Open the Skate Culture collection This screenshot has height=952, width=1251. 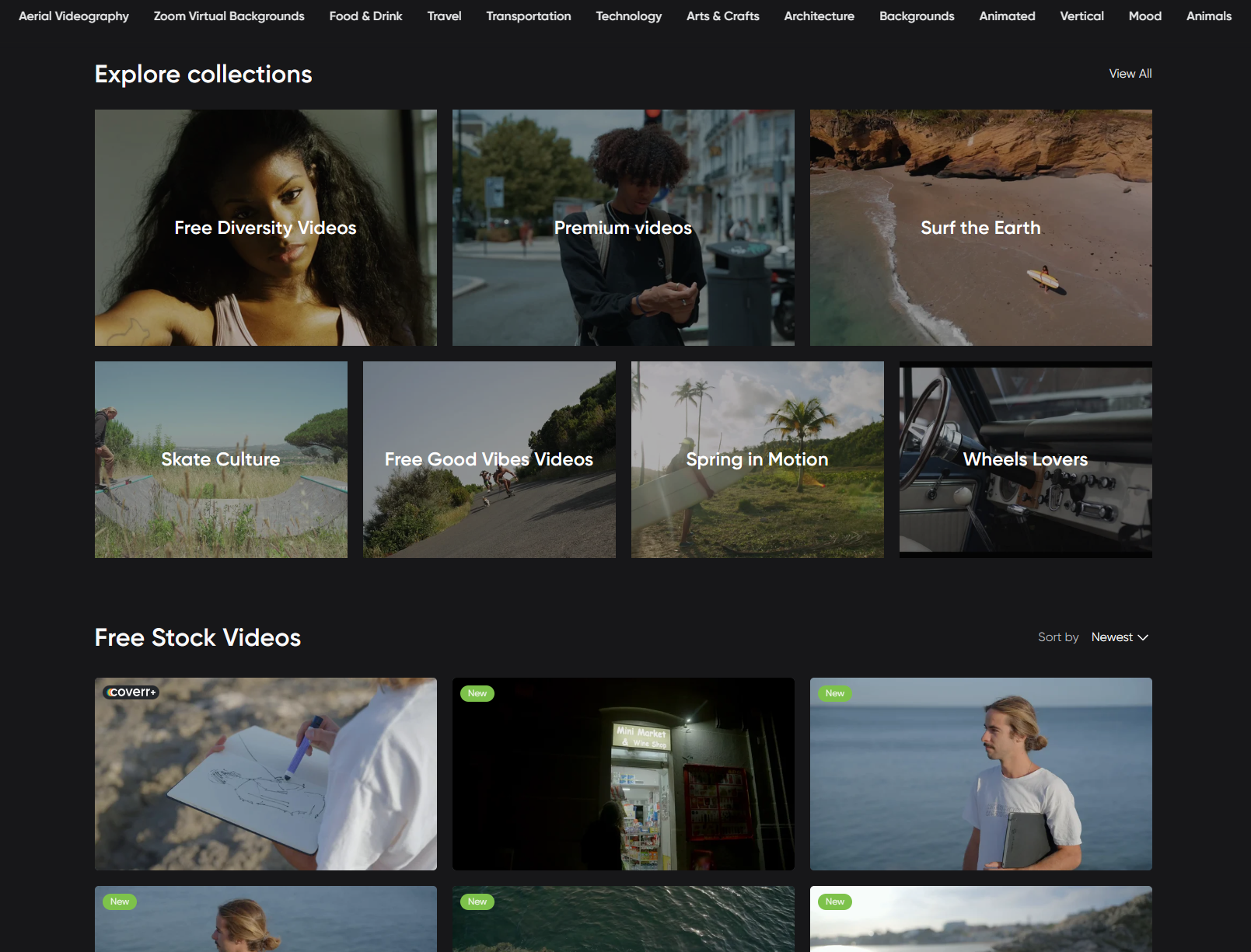221,459
